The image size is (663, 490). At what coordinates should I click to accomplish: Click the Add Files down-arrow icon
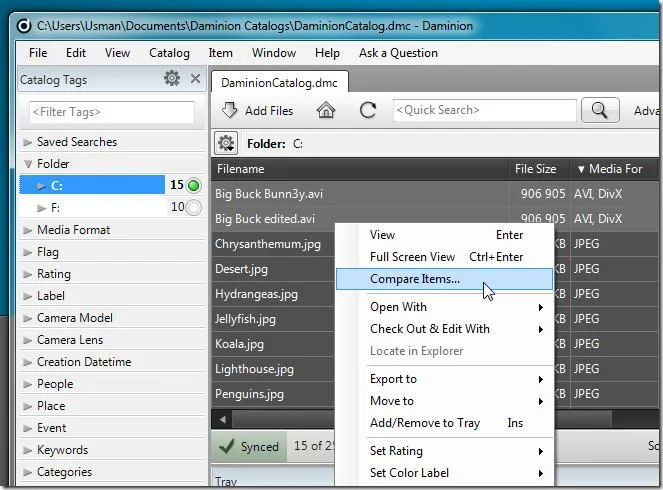230,110
